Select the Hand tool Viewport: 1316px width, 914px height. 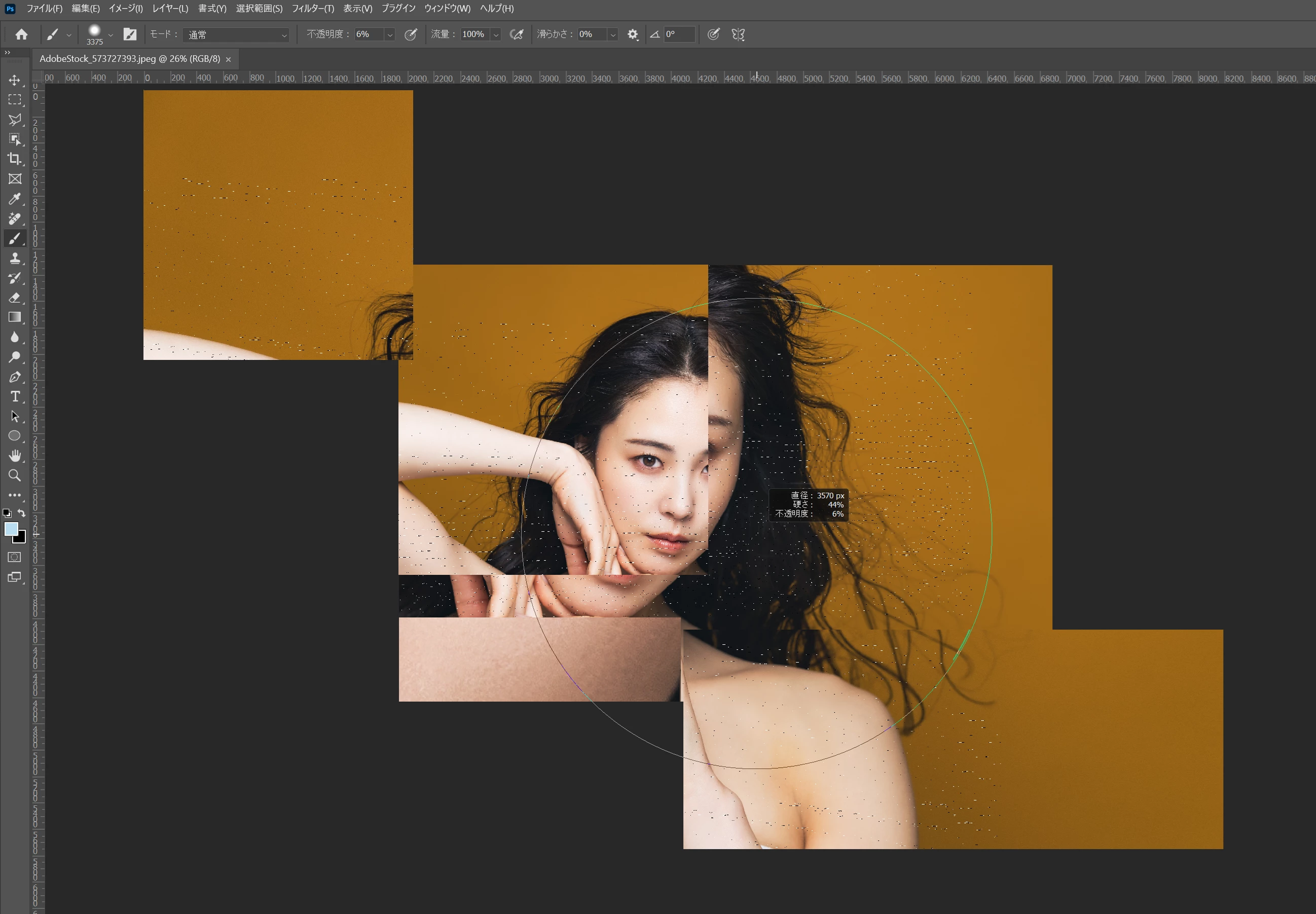click(x=15, y=456)
